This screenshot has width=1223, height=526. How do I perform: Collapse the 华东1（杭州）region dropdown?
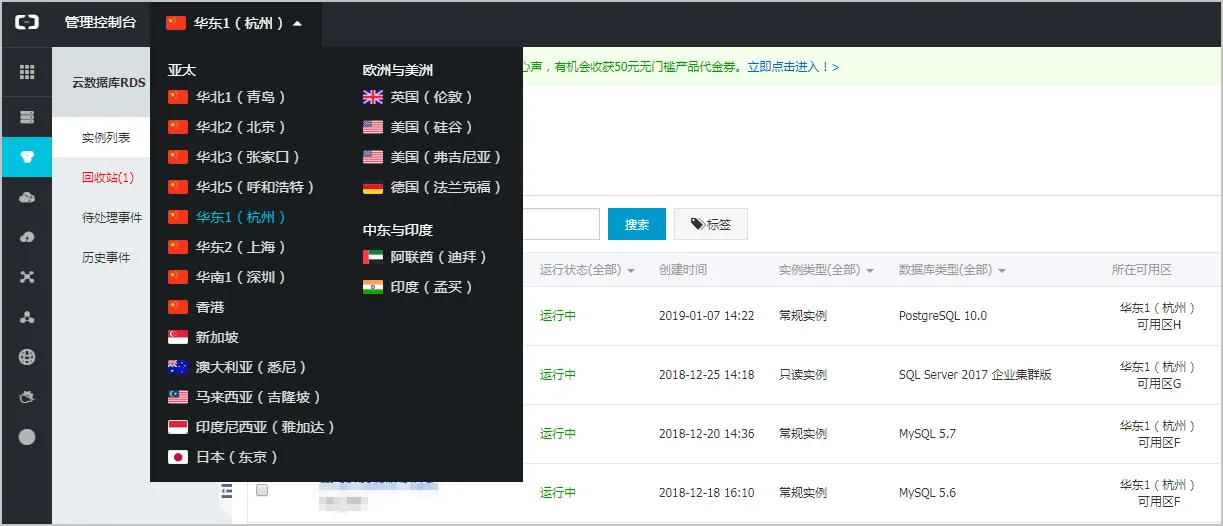(x=236, y=23)
